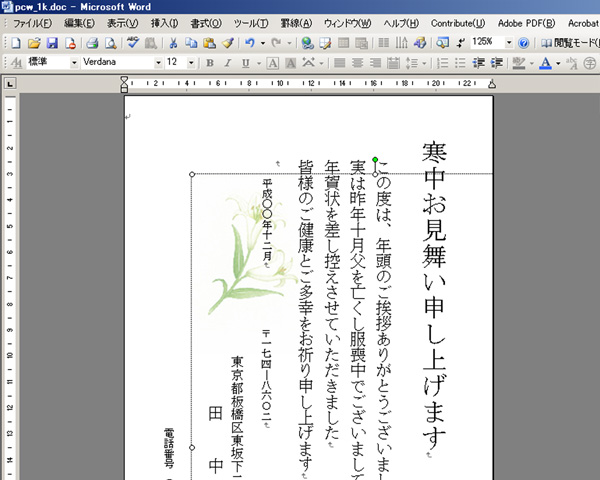600x480 pixels.
Task: Click the Print icon
Action: pos(92,42)
